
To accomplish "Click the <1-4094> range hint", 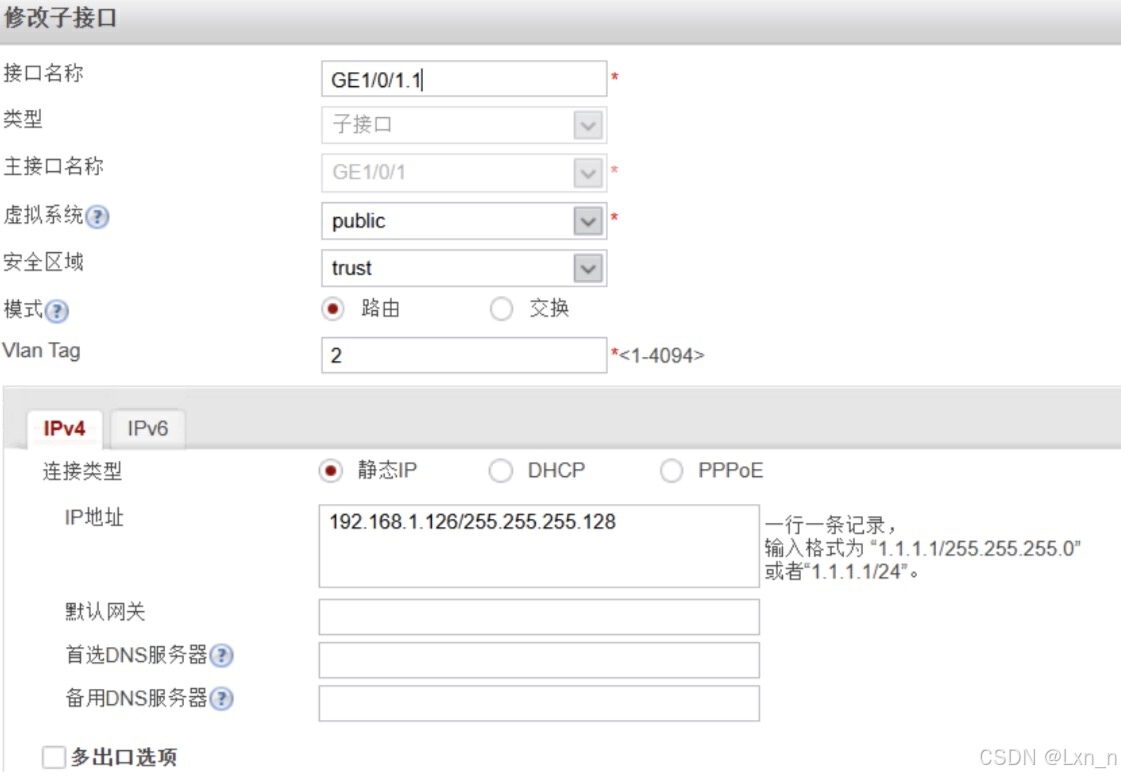I will tap(661, 355).
